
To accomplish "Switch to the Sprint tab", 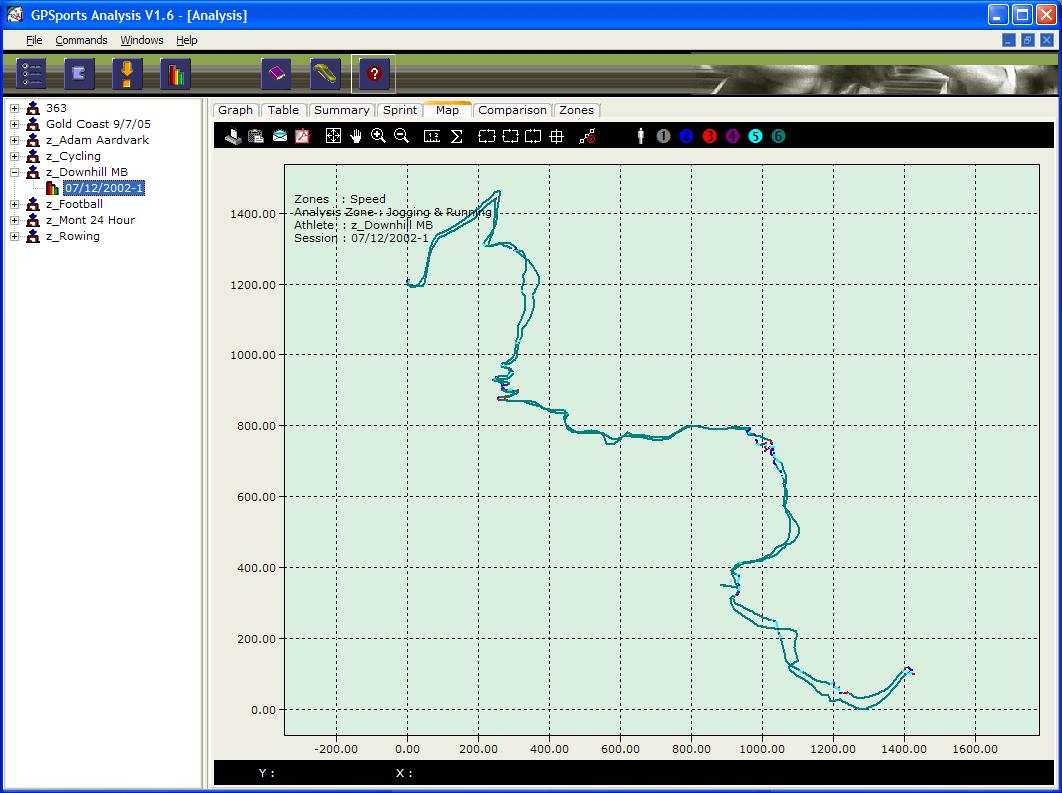I will (400, 110).
